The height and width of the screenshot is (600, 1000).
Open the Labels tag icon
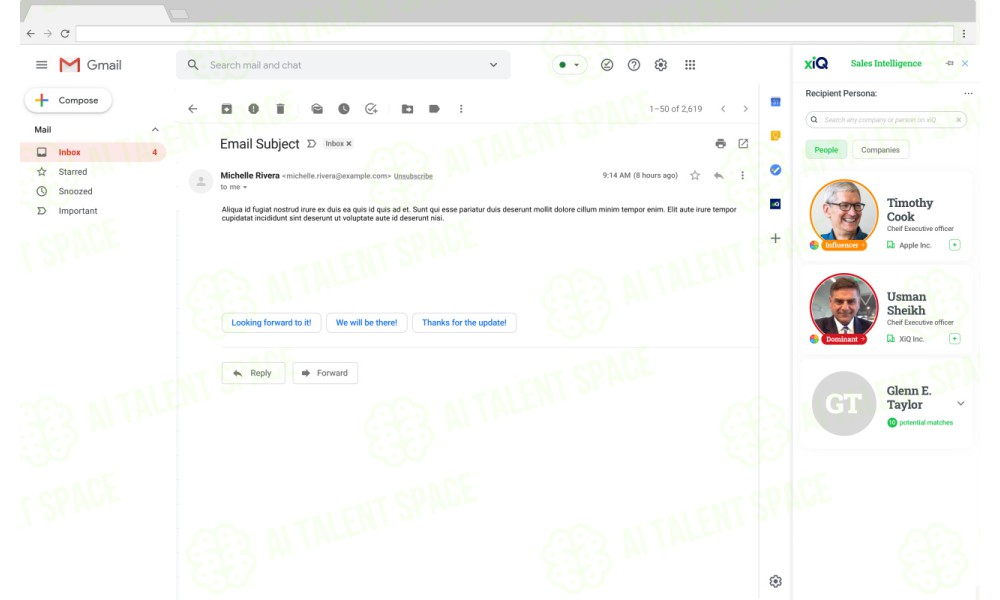pyautogui.click(x=434, y=109)
